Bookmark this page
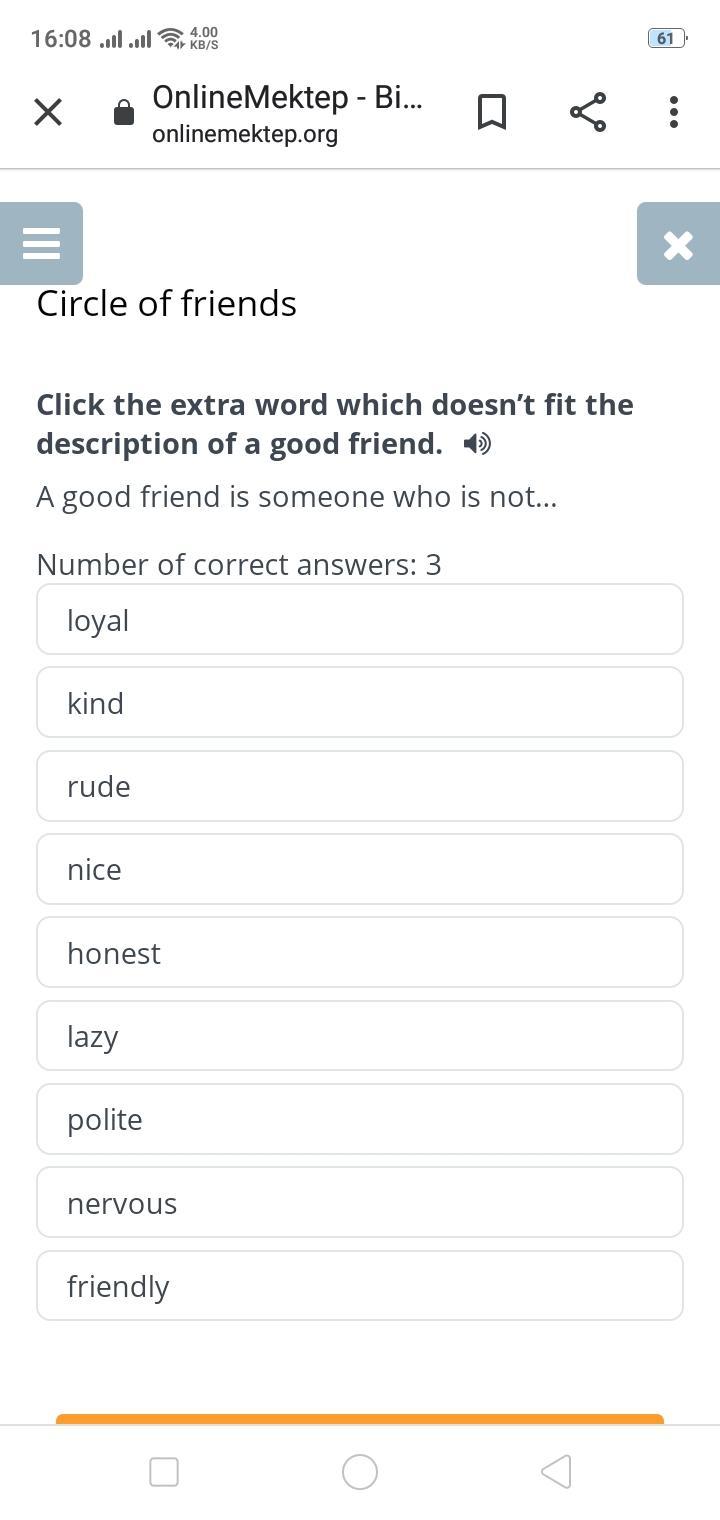The height and width of the screenshot is (1520, 720). pos(491,112)
